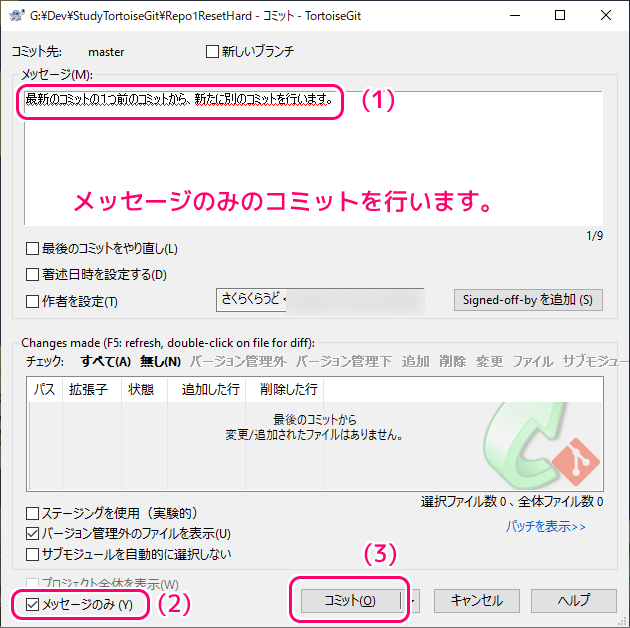Click the コミット(O) button
The width and height of the screenshot is (630, 628).
tap(350, 601)
